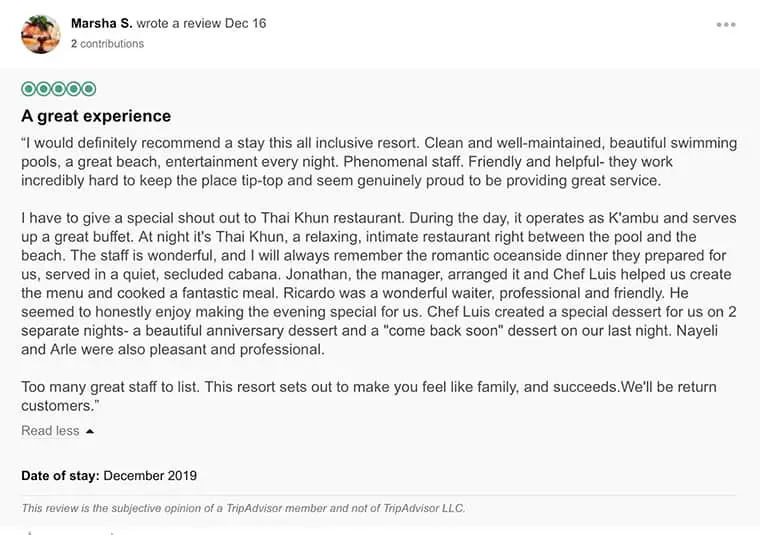Click the fourth green rating bubble

point(73,89)
